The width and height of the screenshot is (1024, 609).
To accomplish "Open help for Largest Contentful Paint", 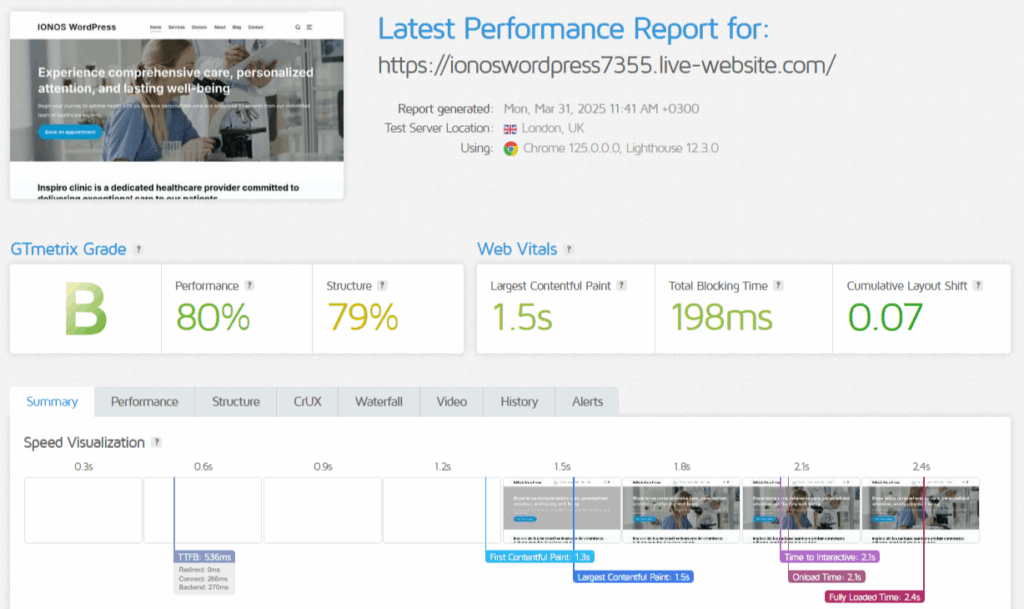I will tap(622, 286).
